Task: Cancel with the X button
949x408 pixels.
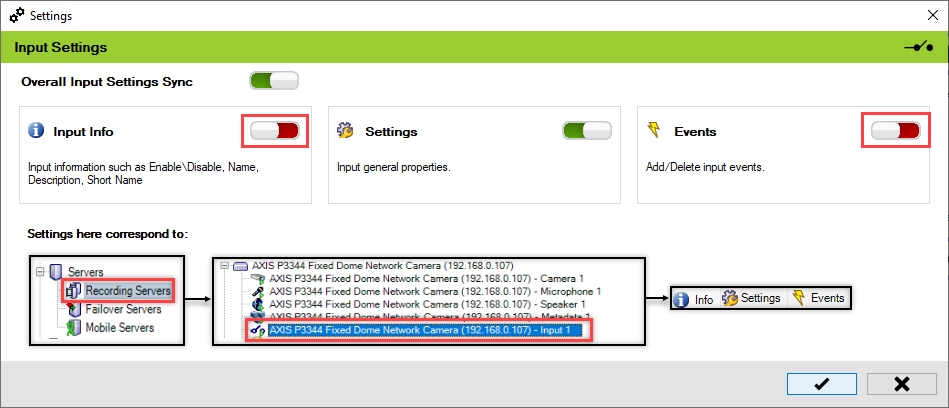Action: click(x=901, y=384)
